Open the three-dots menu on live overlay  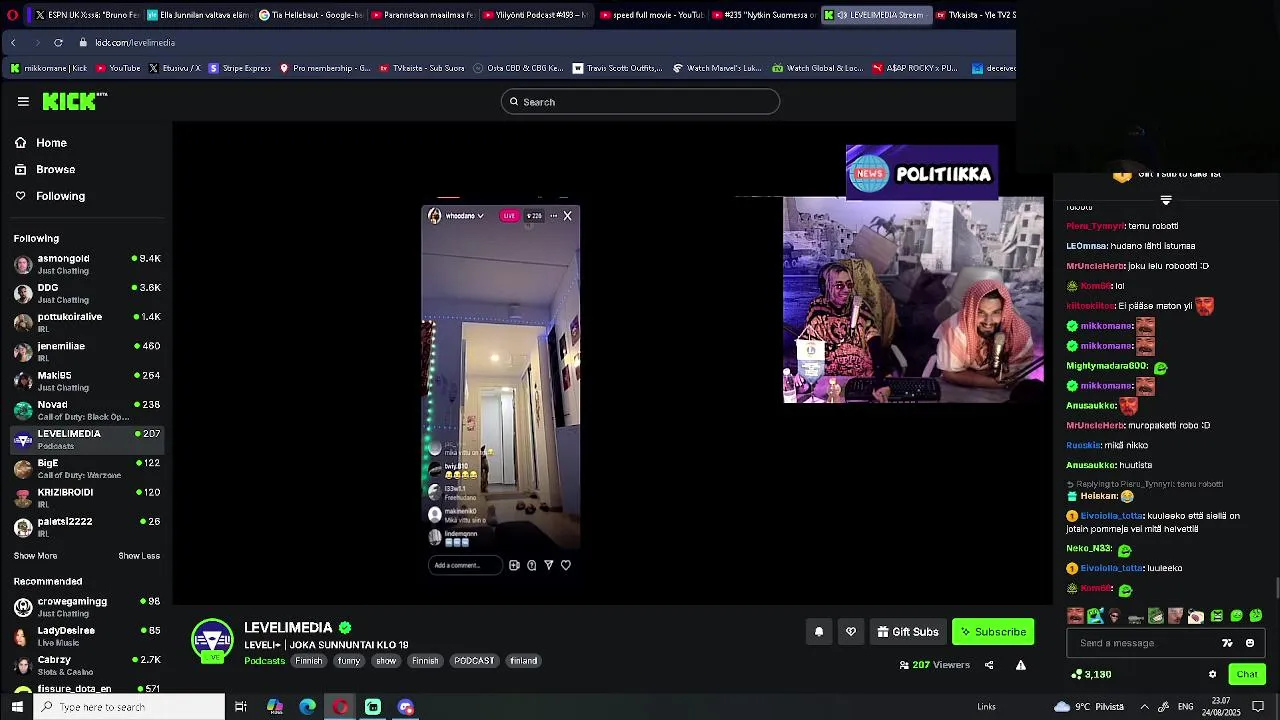553,216
